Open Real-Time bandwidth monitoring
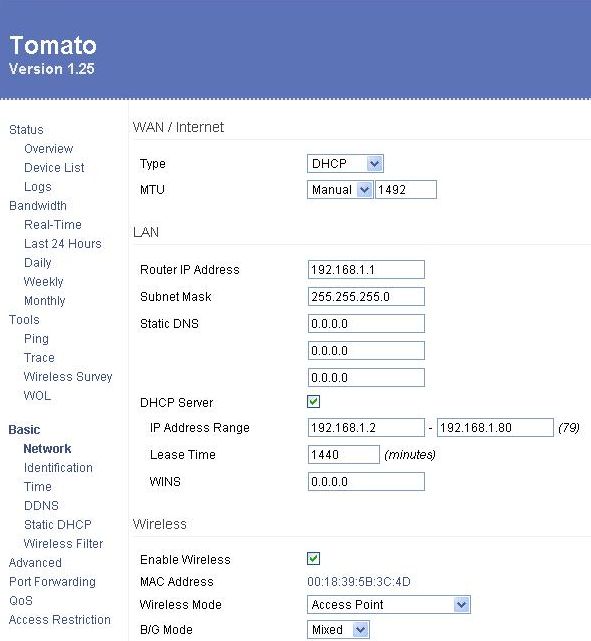 click(53, 224)
